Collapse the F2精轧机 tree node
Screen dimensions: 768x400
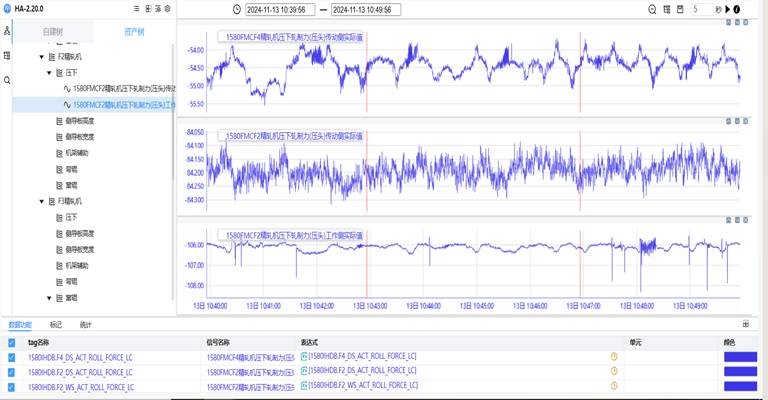[x=41, y=58]
